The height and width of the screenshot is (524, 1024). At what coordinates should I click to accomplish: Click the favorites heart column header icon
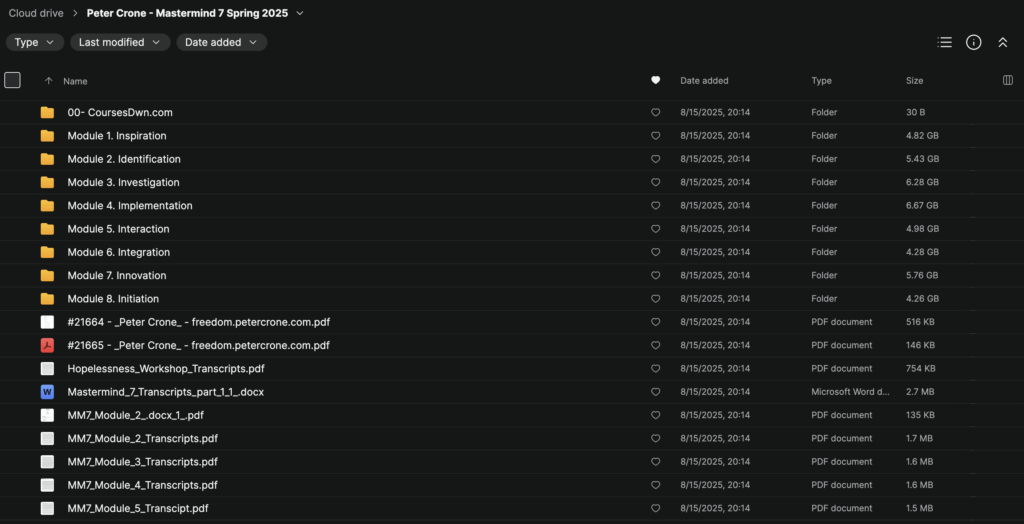click(x=655, y=80)
